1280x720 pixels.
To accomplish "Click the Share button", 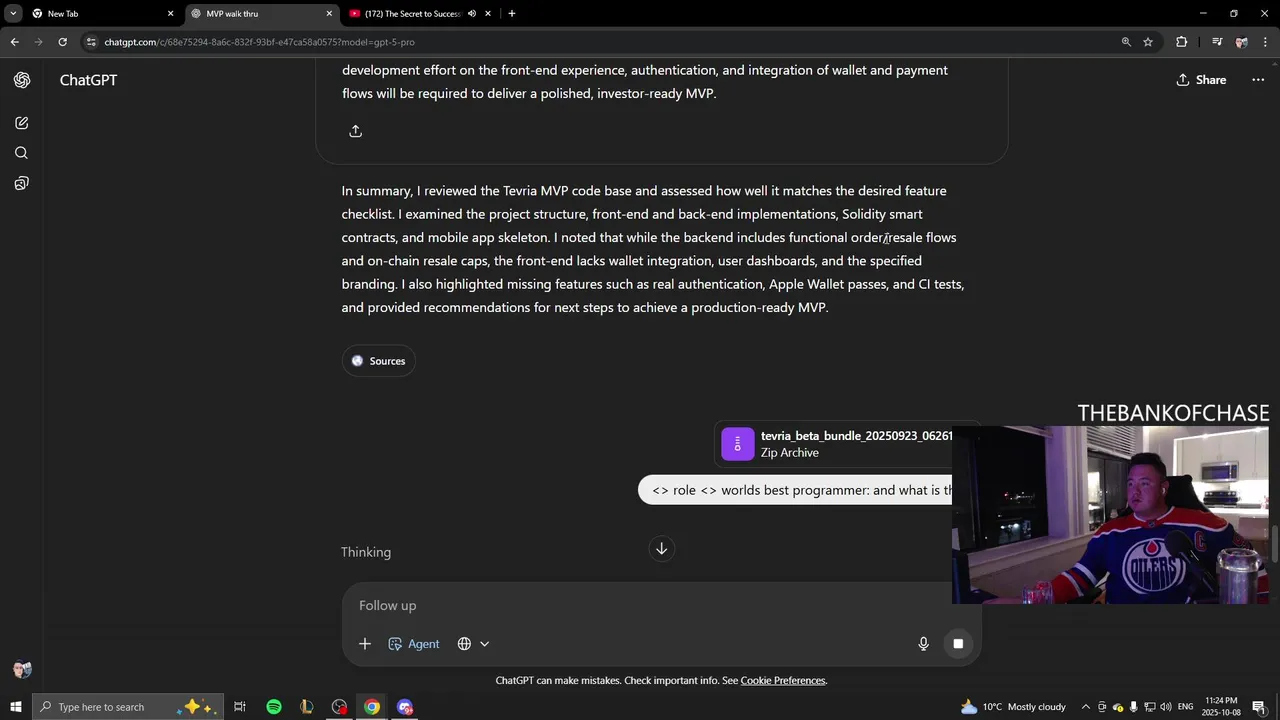I will 1201,80.
